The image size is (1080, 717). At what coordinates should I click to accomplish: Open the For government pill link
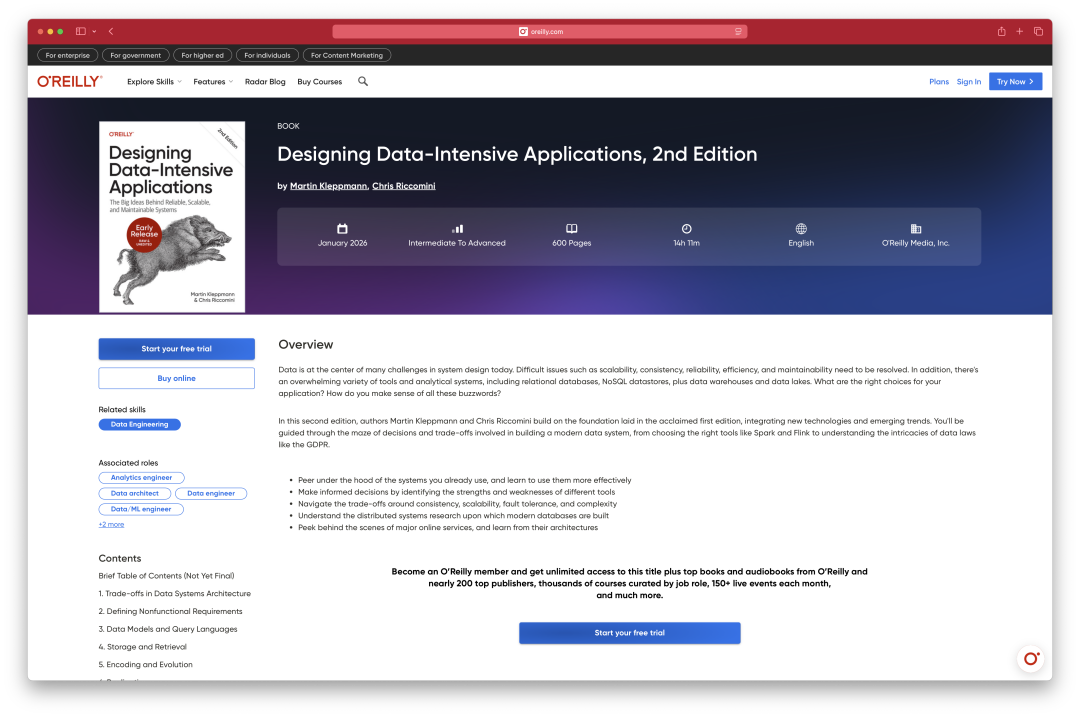[136, 55]
